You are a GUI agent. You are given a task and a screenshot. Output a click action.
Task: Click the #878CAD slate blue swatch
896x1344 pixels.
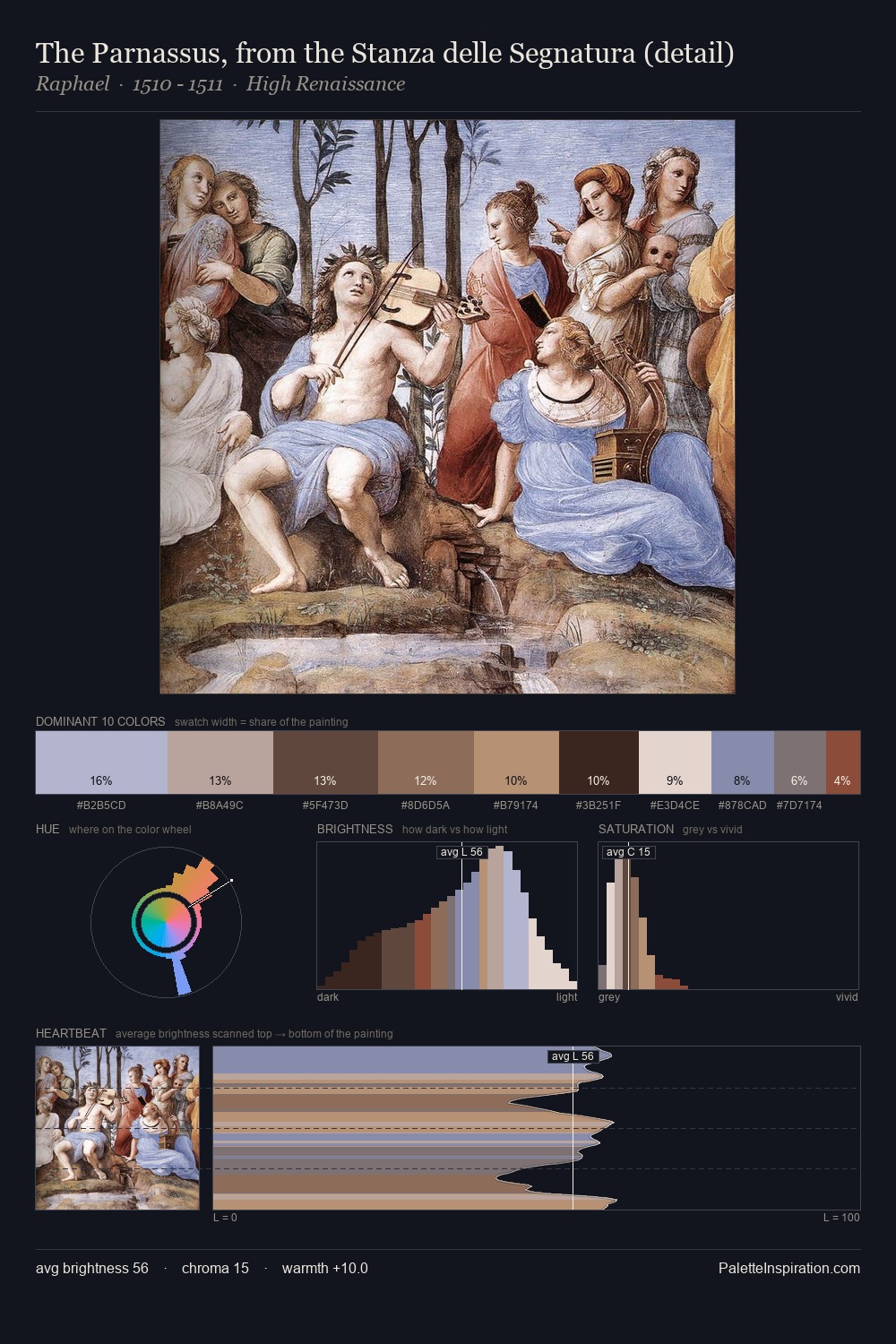point(743,762)
